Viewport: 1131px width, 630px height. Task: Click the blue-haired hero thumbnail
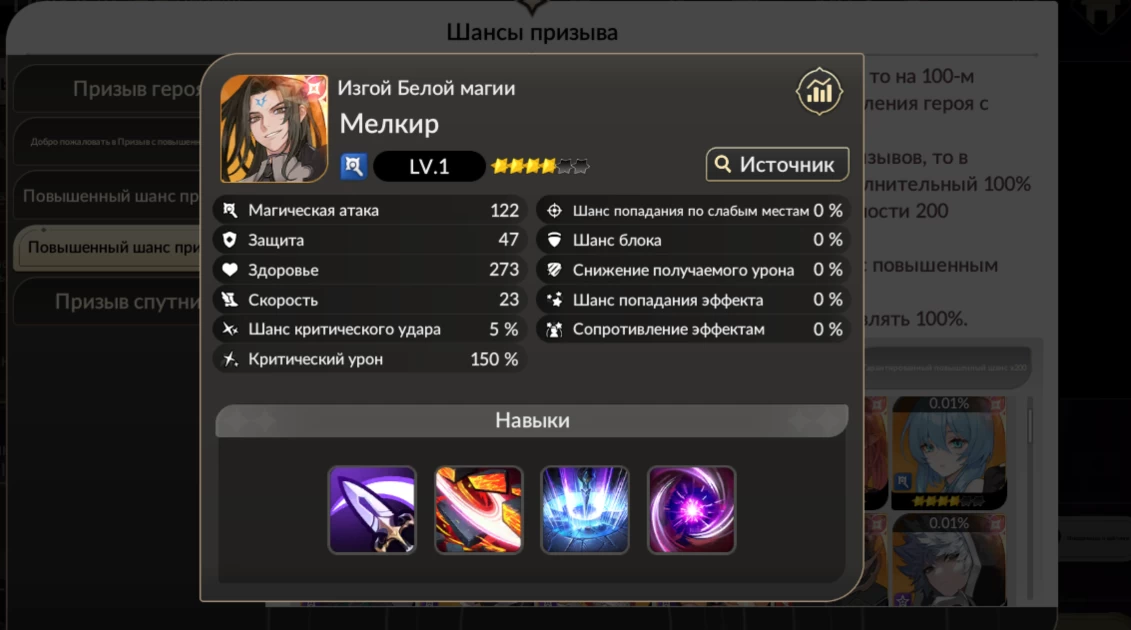click(949, 453)
